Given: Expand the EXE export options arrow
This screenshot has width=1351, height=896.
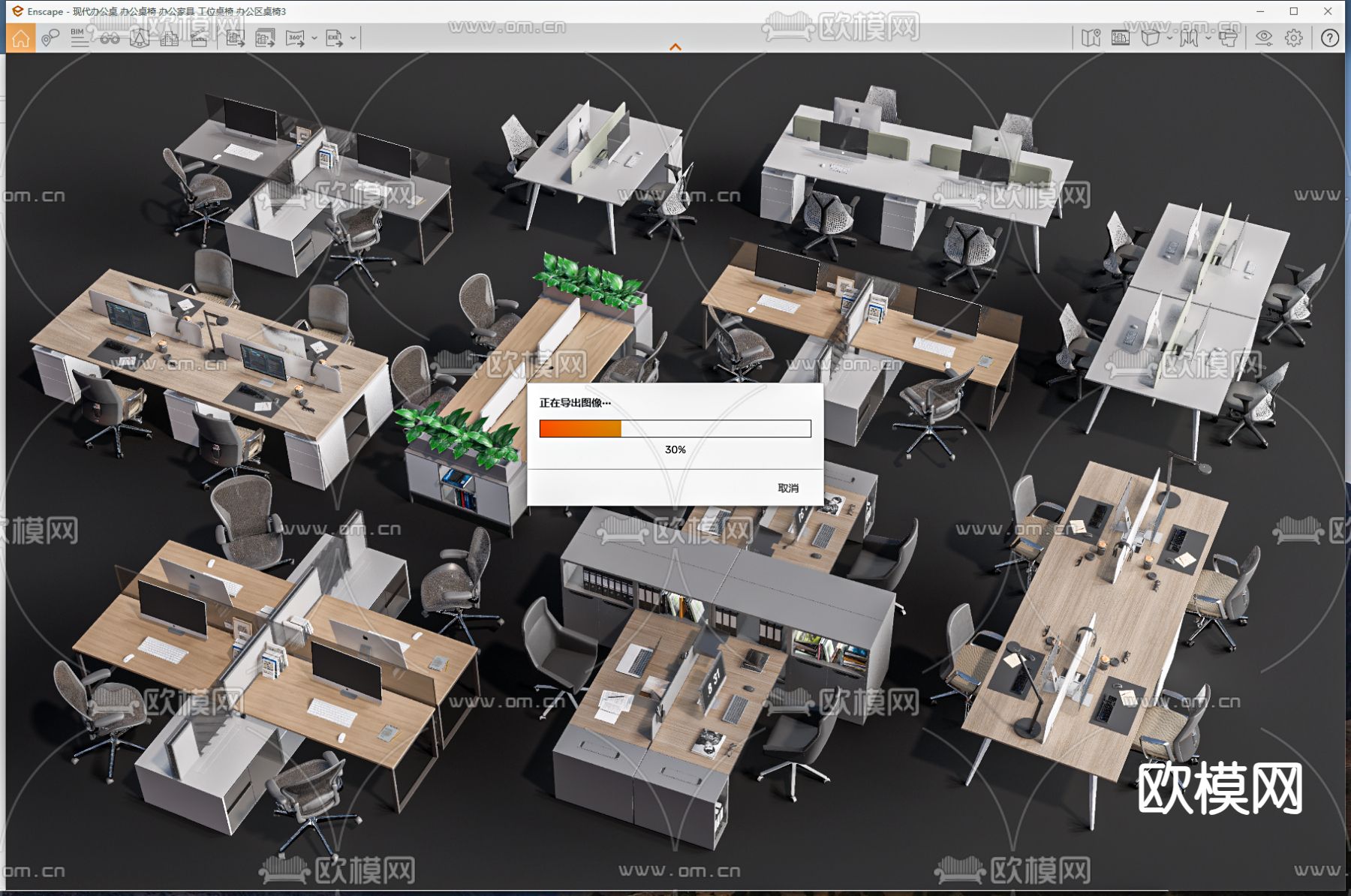Looking at the screenshot, I should click(x=353, y=38).
